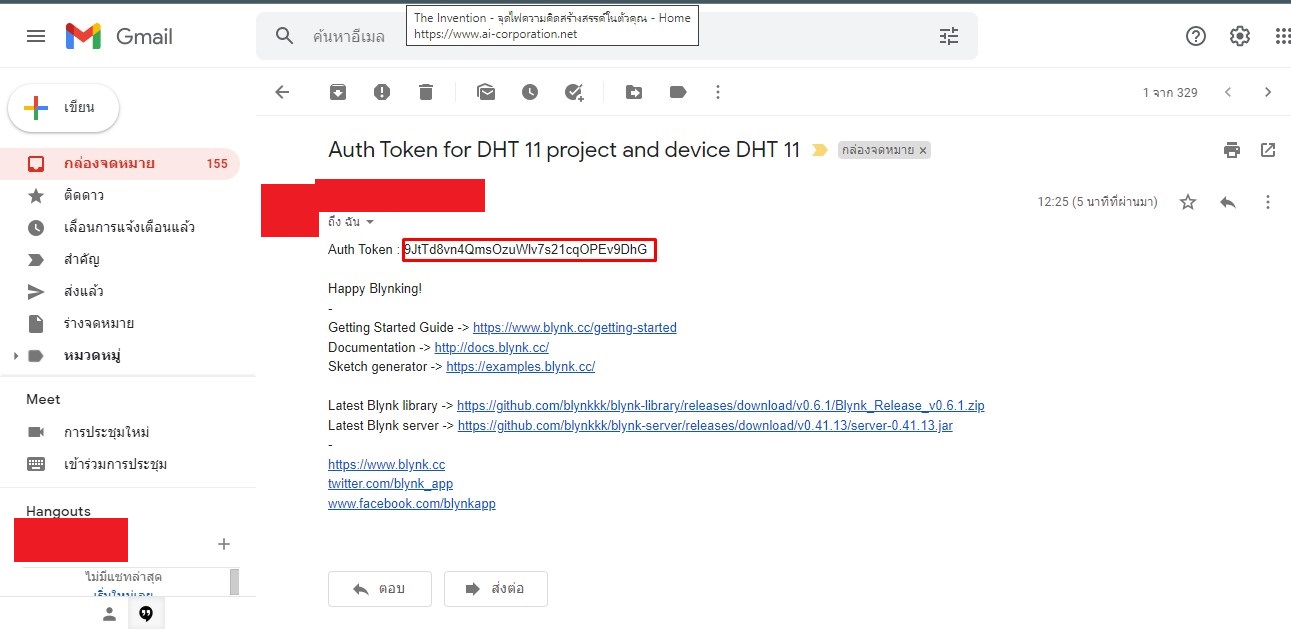
Task: Click the email subject heading
Action: pyautogui.click(x=565, y=150)
